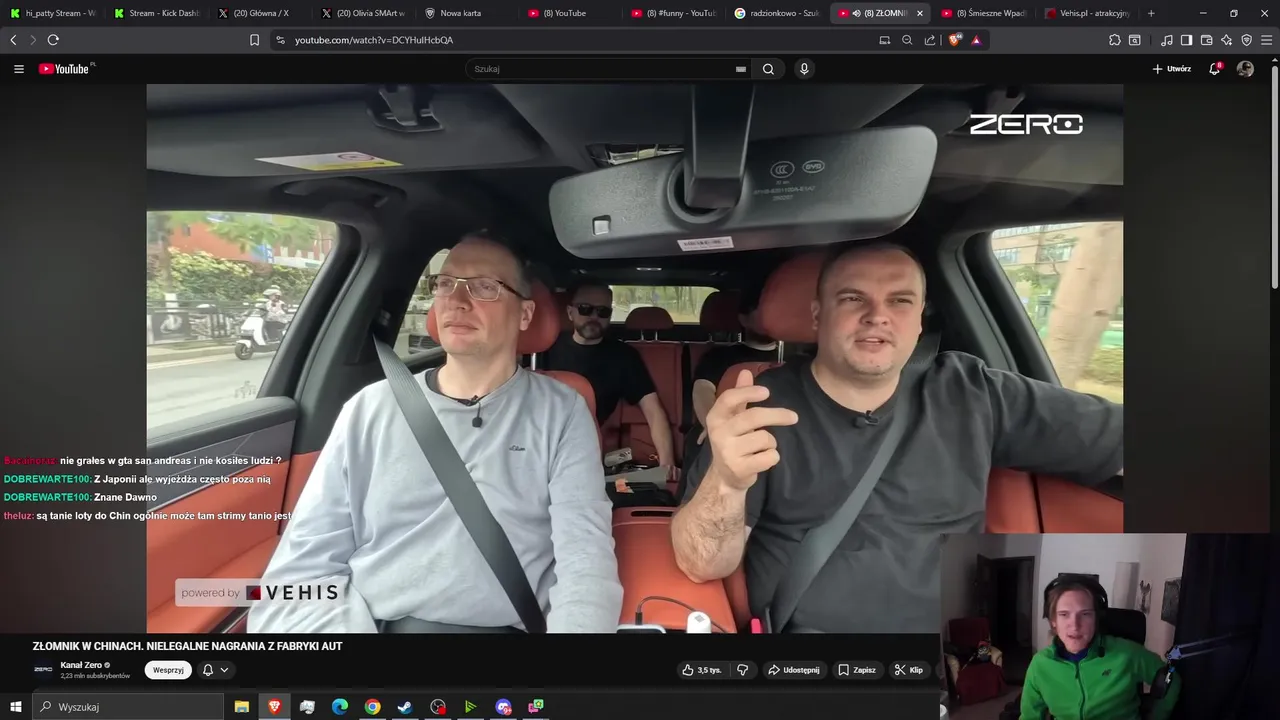Click the Klip clip button
Screen dimensions: 1280x720
tap(909, 670)
